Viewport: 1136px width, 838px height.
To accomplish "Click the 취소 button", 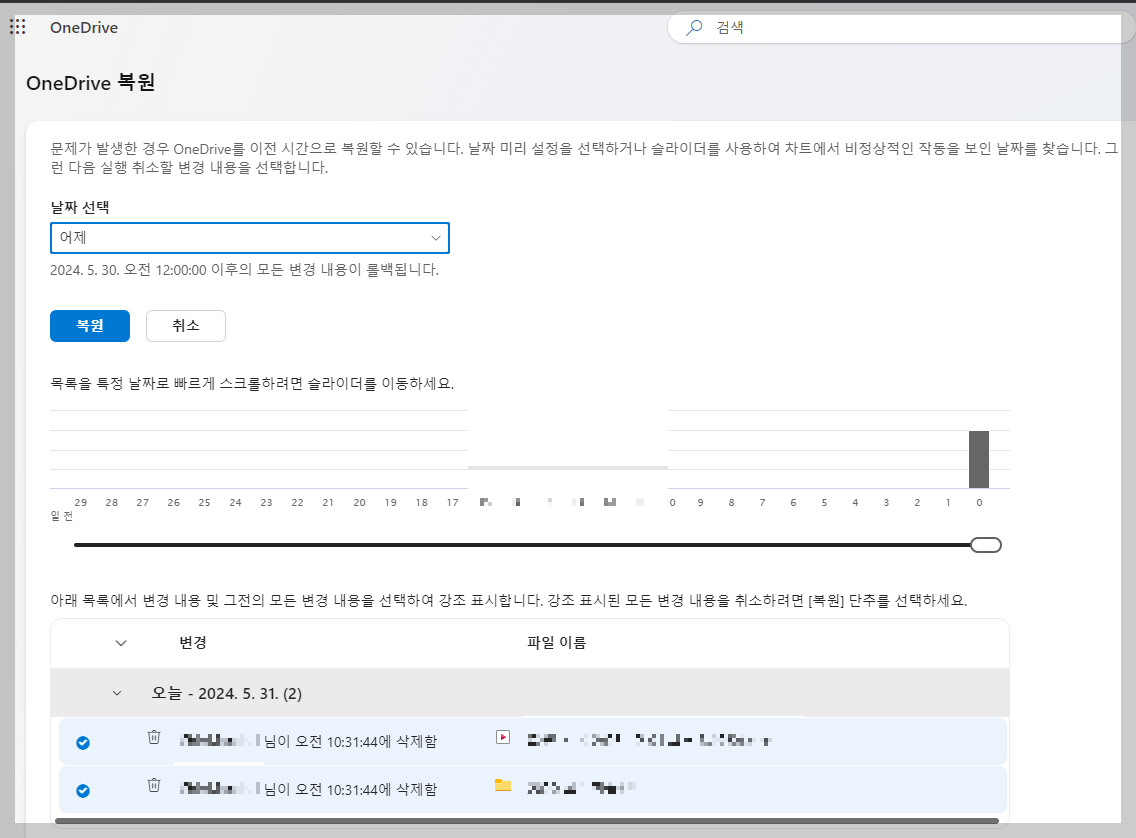I will point(185,326).
